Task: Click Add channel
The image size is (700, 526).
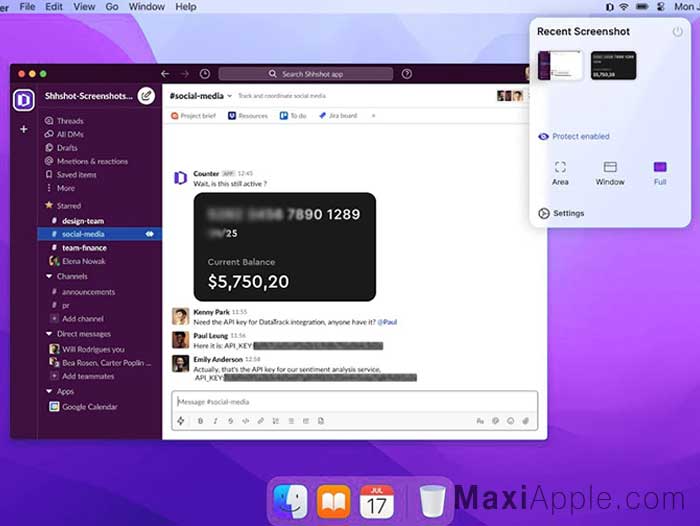Action: pos(77,318)
